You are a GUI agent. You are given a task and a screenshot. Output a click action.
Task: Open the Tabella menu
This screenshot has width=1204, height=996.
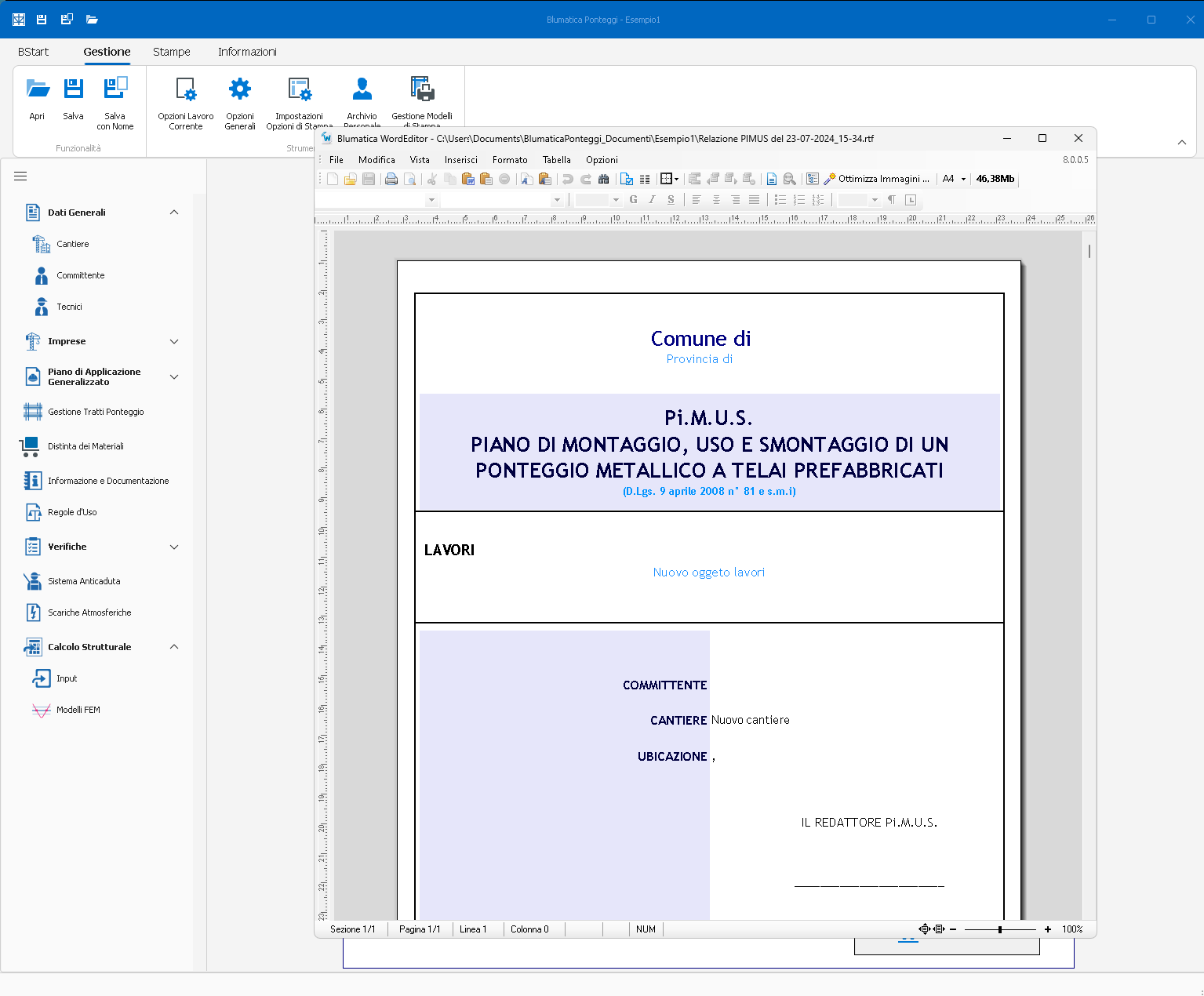[x=556, y=160]
